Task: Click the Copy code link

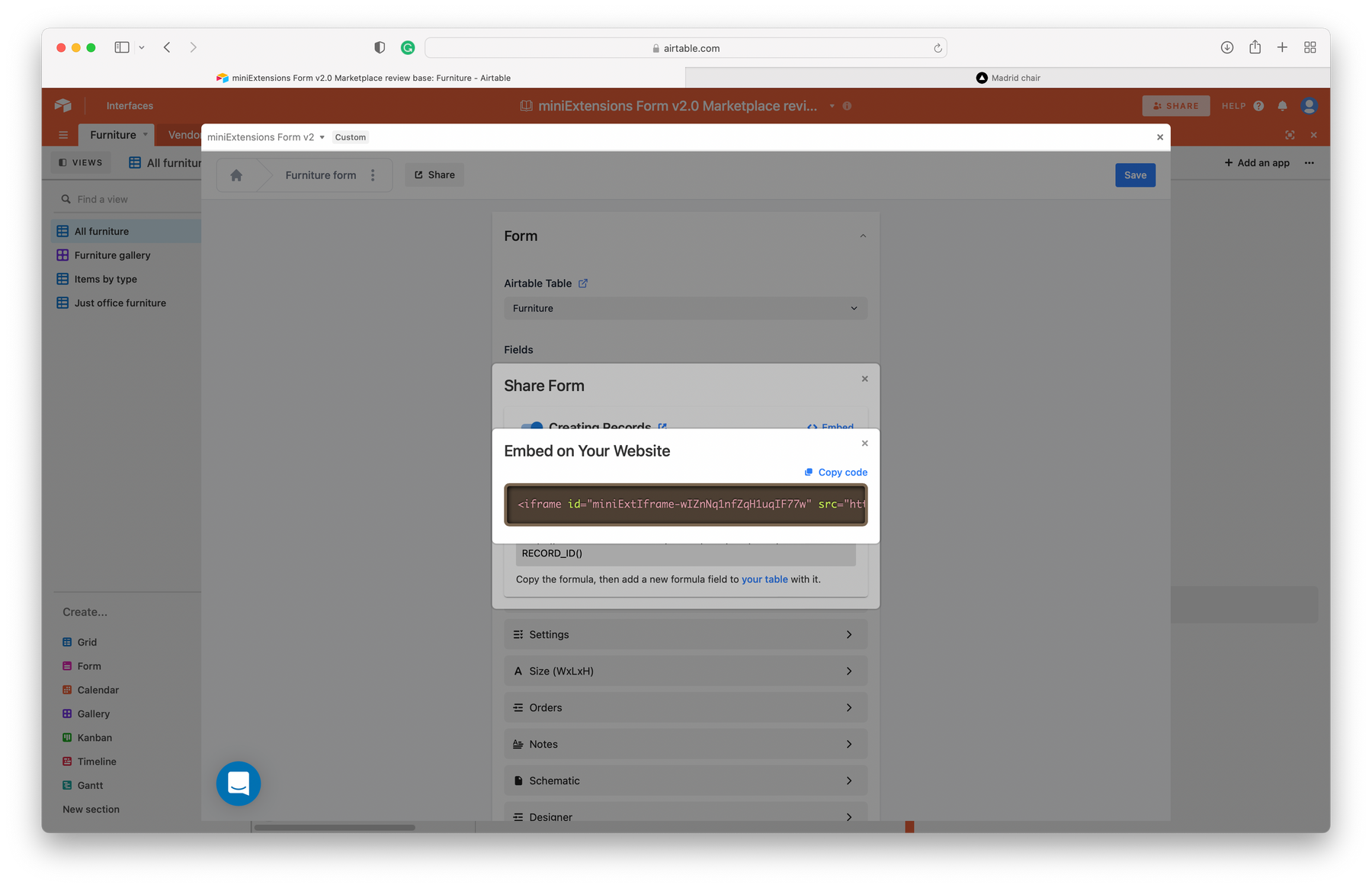Action: 835,473
